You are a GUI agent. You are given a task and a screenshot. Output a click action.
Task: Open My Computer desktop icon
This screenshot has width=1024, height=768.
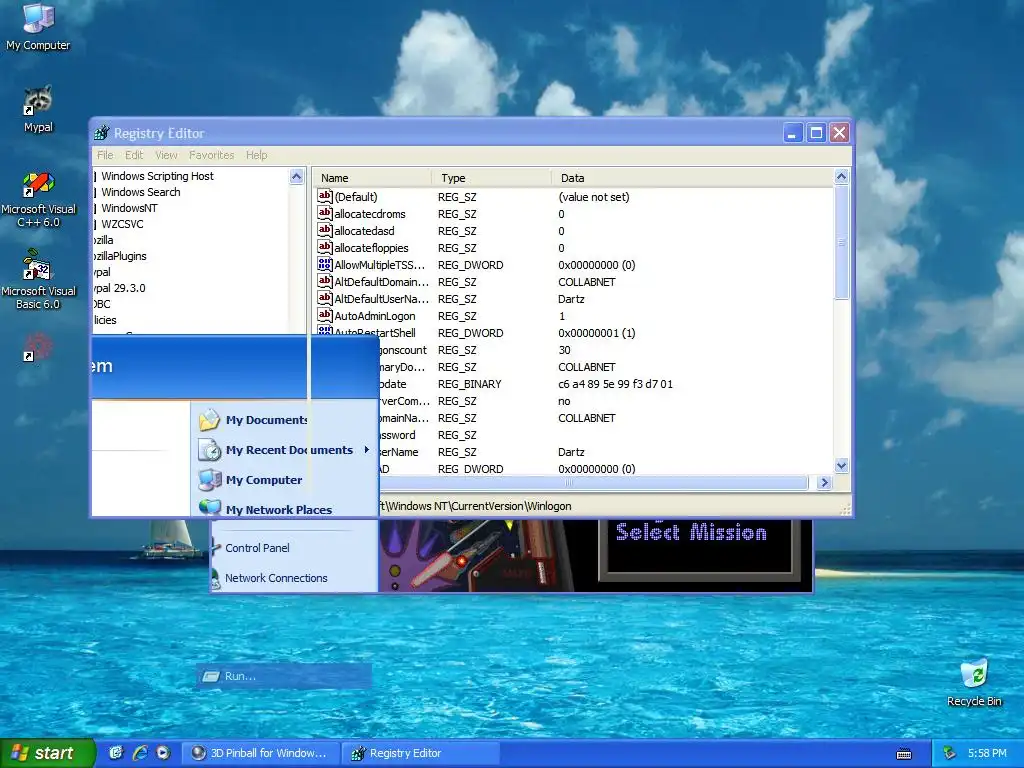click(x=38, y=26)
